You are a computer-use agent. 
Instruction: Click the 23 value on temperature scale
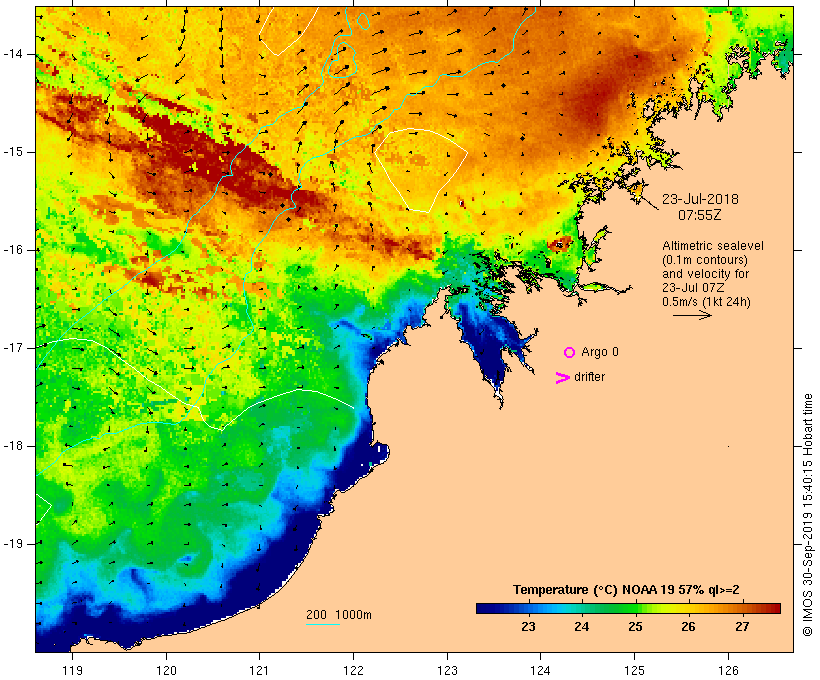(528, 627)
